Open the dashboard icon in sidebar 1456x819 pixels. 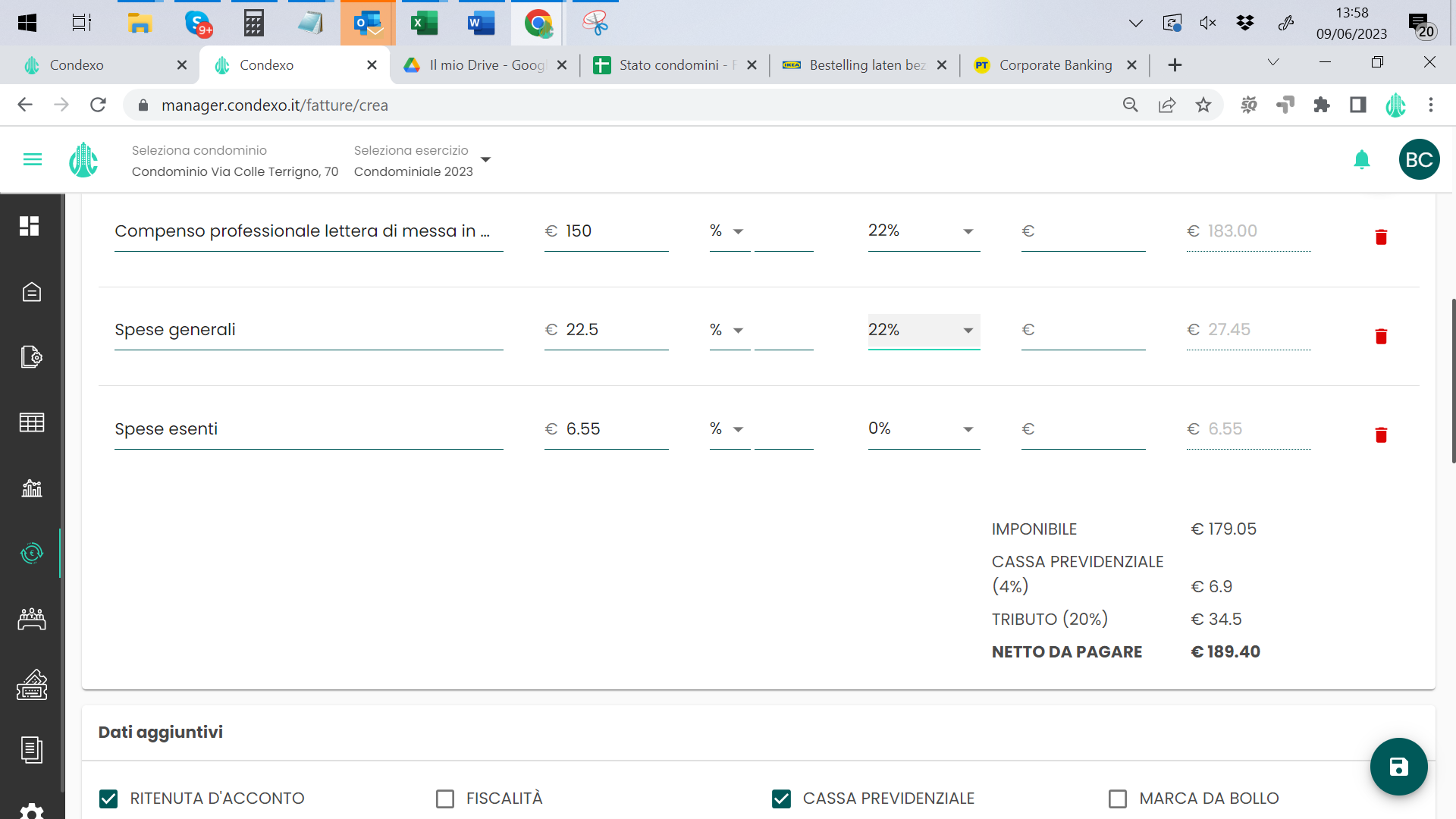click(x=30, y=226)
